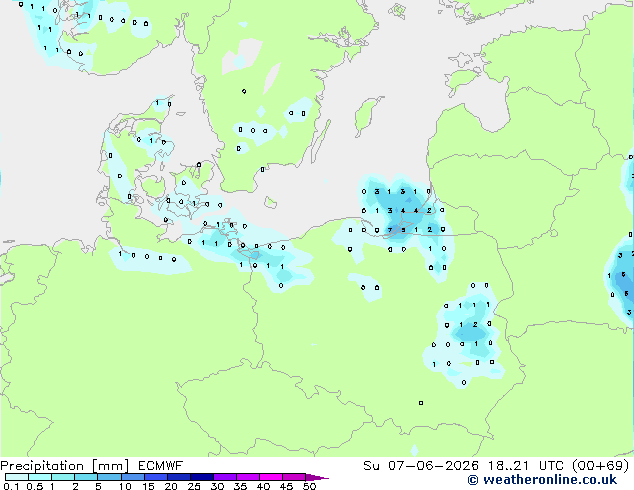Pick the 0.1–0.5 mm palest legend swatch
The width and height of the screenshot is (634, 490).
17,477
